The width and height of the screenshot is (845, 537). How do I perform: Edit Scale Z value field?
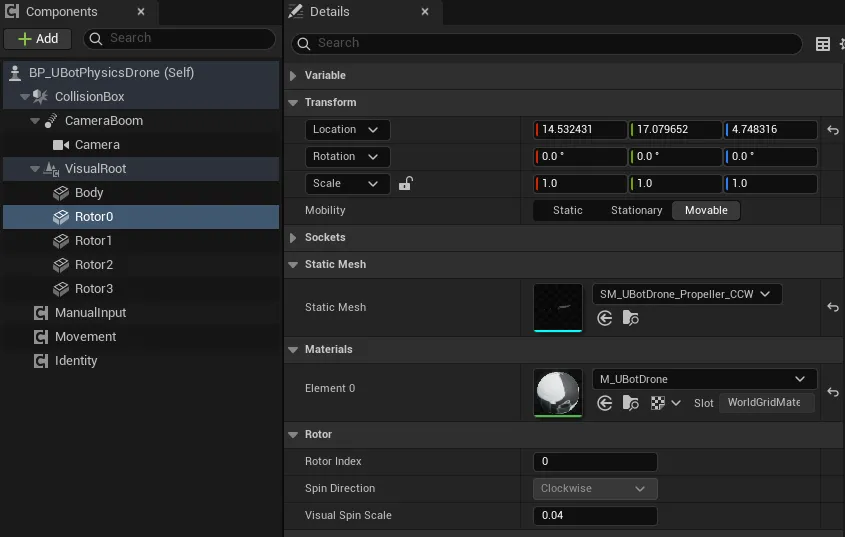pyautogui.click(x=770, y=183)
